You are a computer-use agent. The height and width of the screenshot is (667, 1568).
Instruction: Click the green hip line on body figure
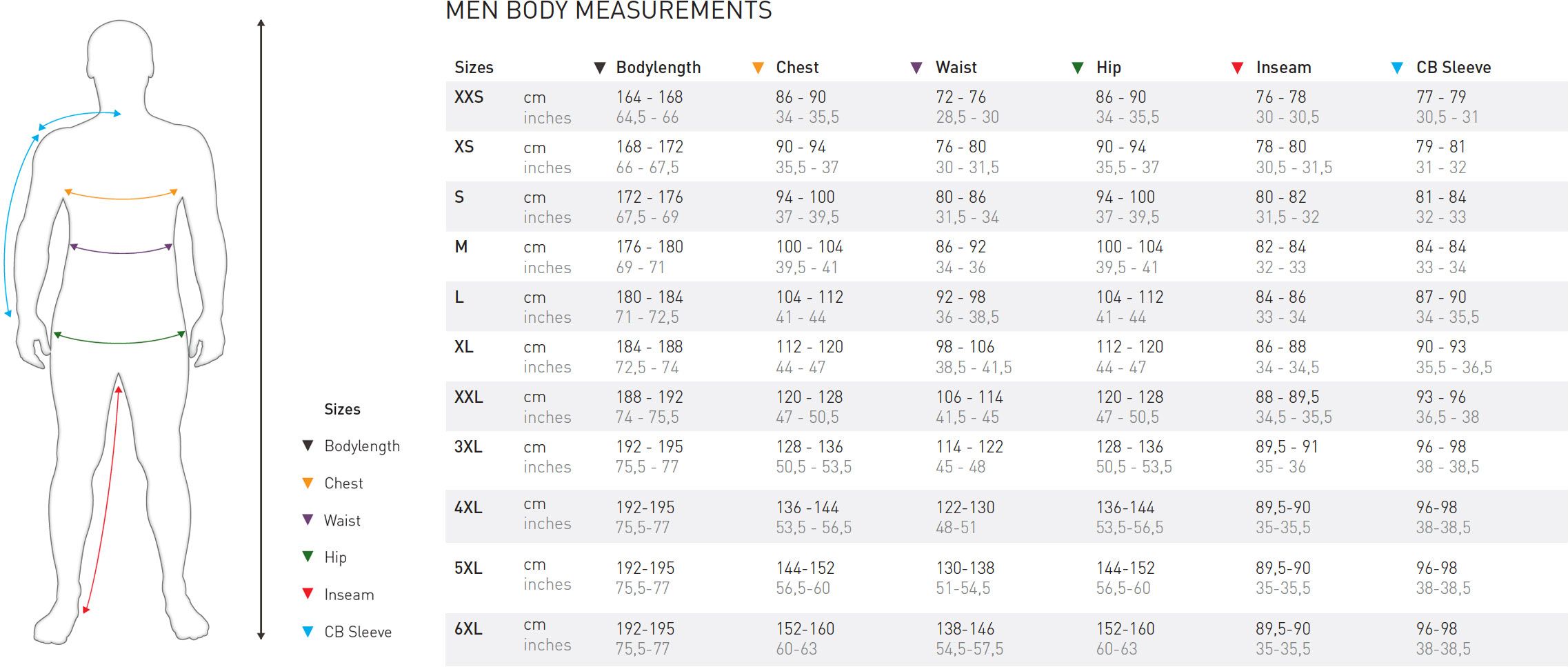pos(120,337)
